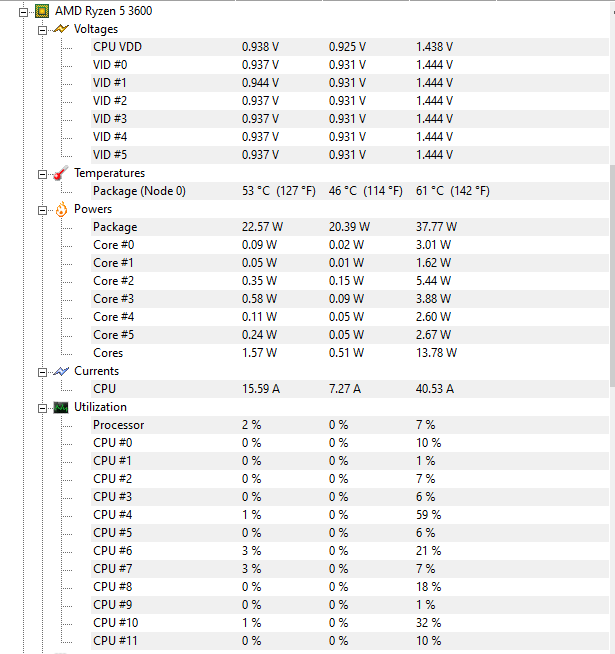Select the Processor utilization row
The height and width of the screenshot is (654, 615).
pyautogui.click(x=350, y=425)
